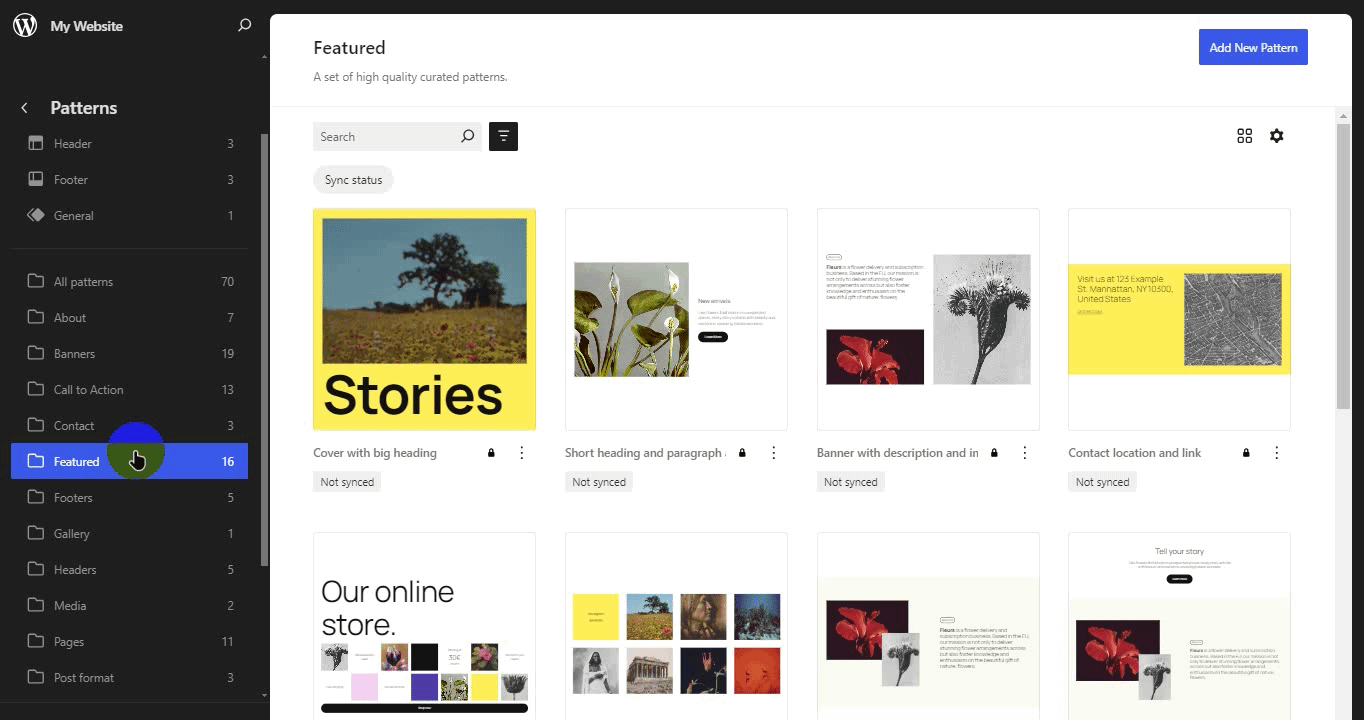Click Not synced badge under Cover with big heading
Image resolution: width=1364 pixels, height=720 pixels.
click(x=347, y=482)
